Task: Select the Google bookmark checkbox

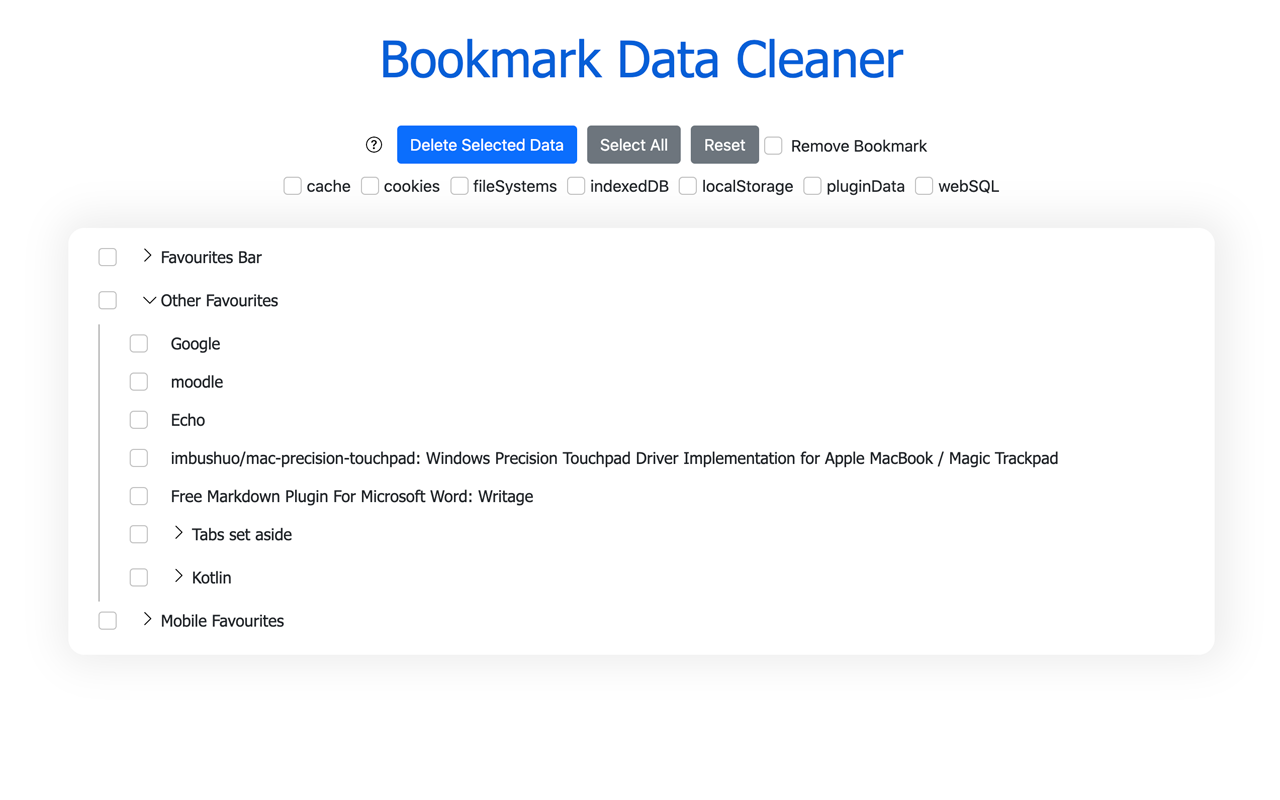Action: coord(138,343)
